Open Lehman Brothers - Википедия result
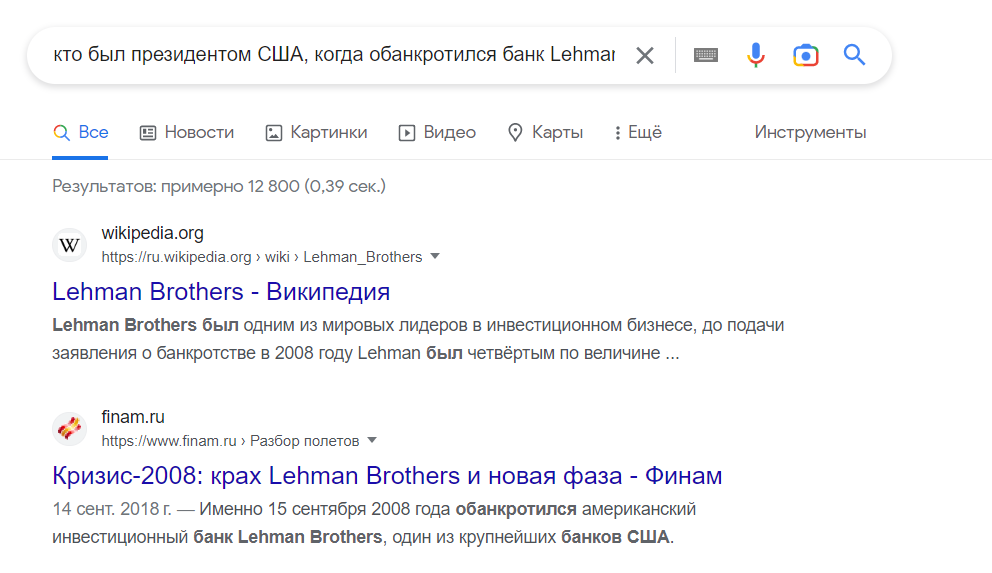 [221, 292]
